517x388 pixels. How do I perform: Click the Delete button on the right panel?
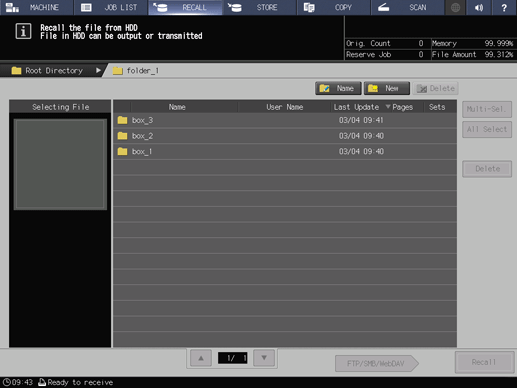(x=487, y=169)
